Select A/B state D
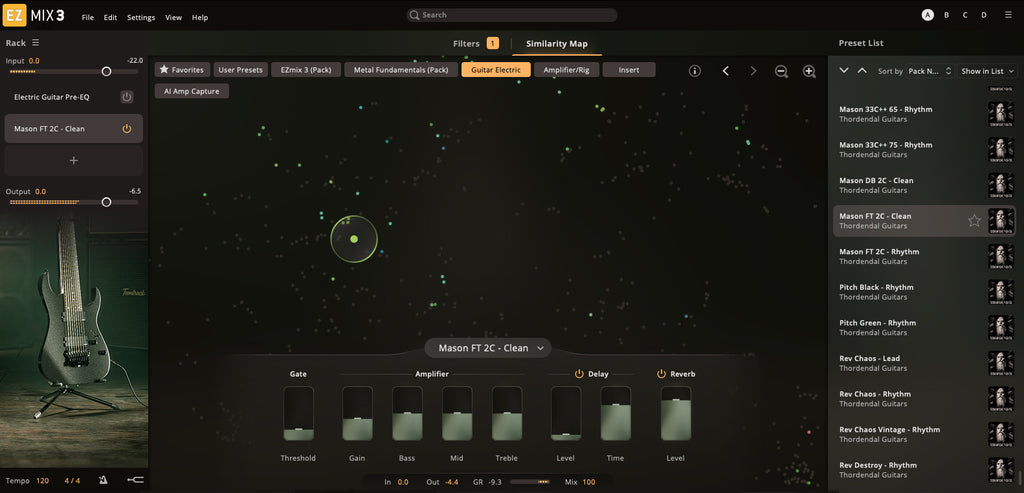 pos(984,14)
